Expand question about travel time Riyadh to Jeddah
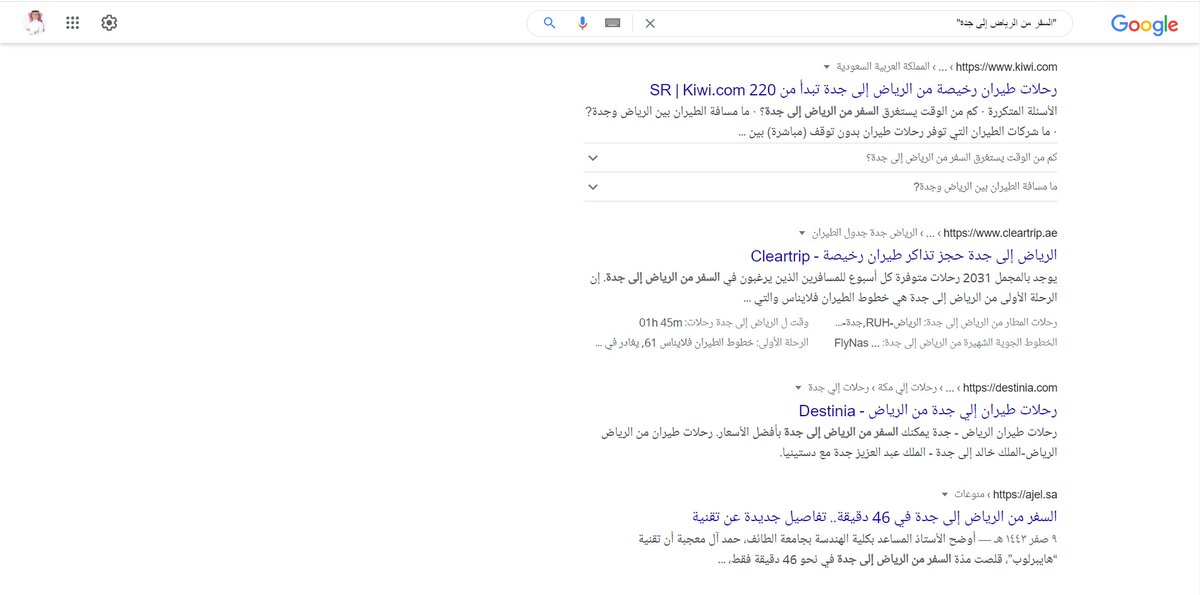This screenshot has width=1200, height=595. 821,158
